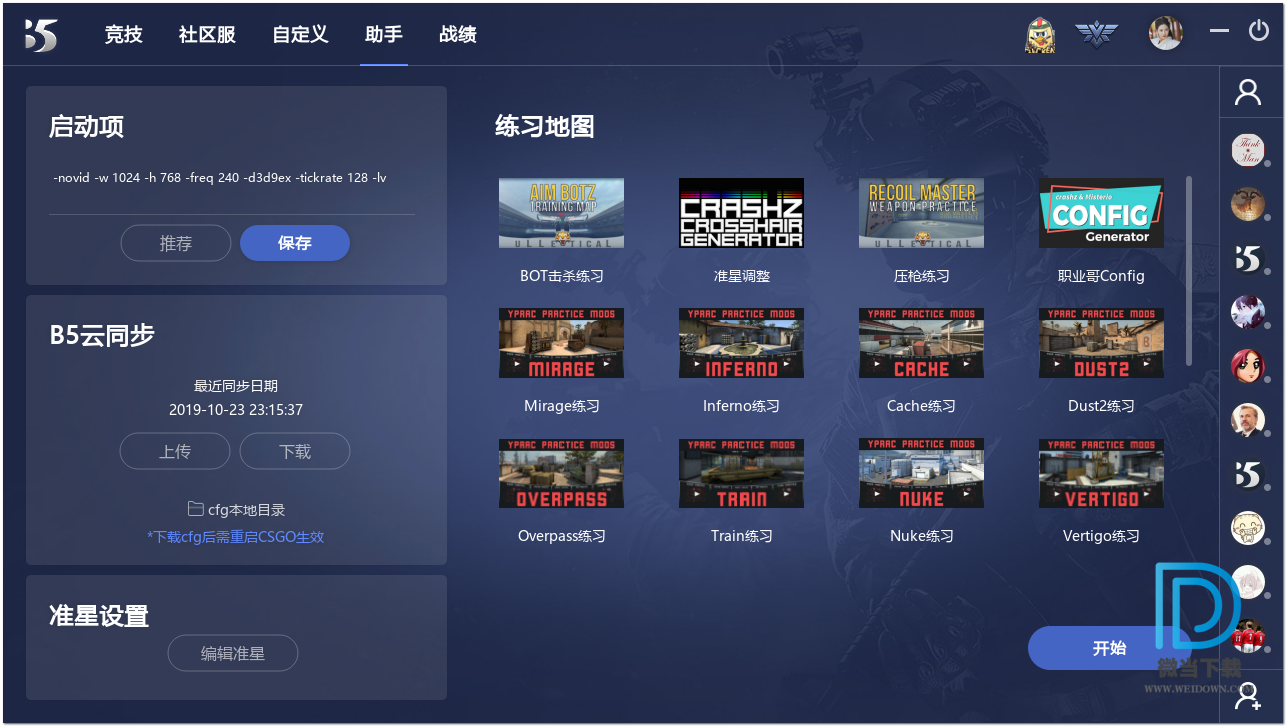Open the user profile avatar in the header
Screen dimensions: 1287x727
pos(1165,33)
